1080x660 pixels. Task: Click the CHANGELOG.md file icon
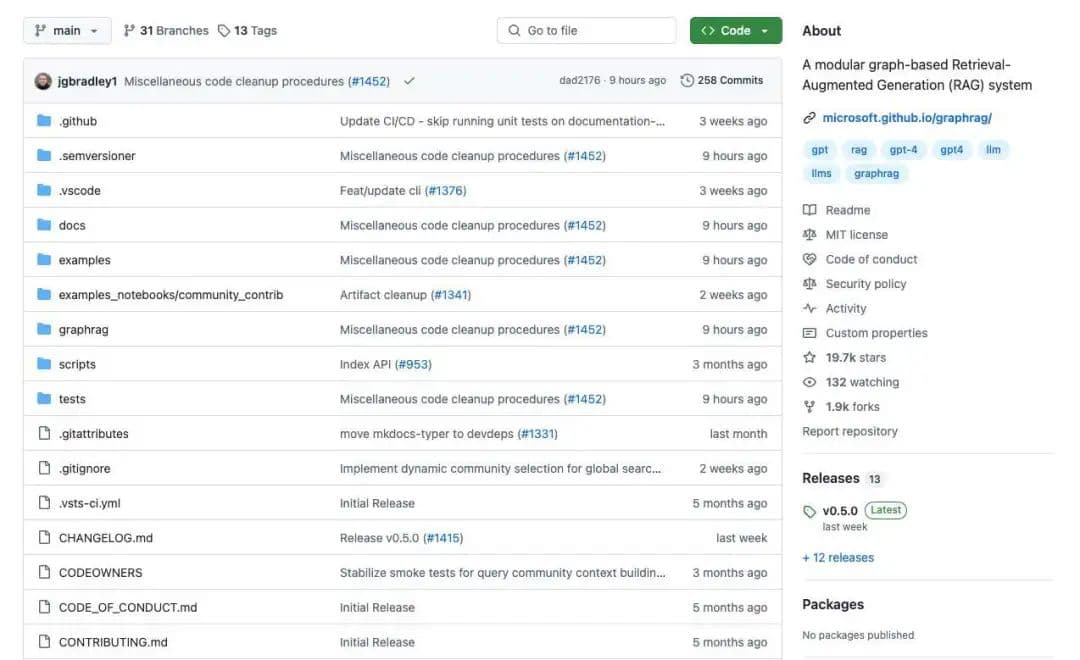[44, 538]
